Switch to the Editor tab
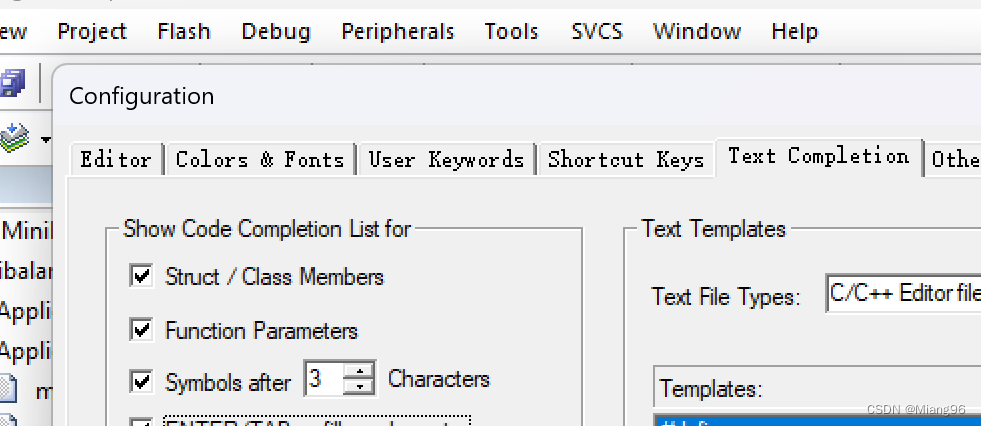 click(x=116, y=160)
